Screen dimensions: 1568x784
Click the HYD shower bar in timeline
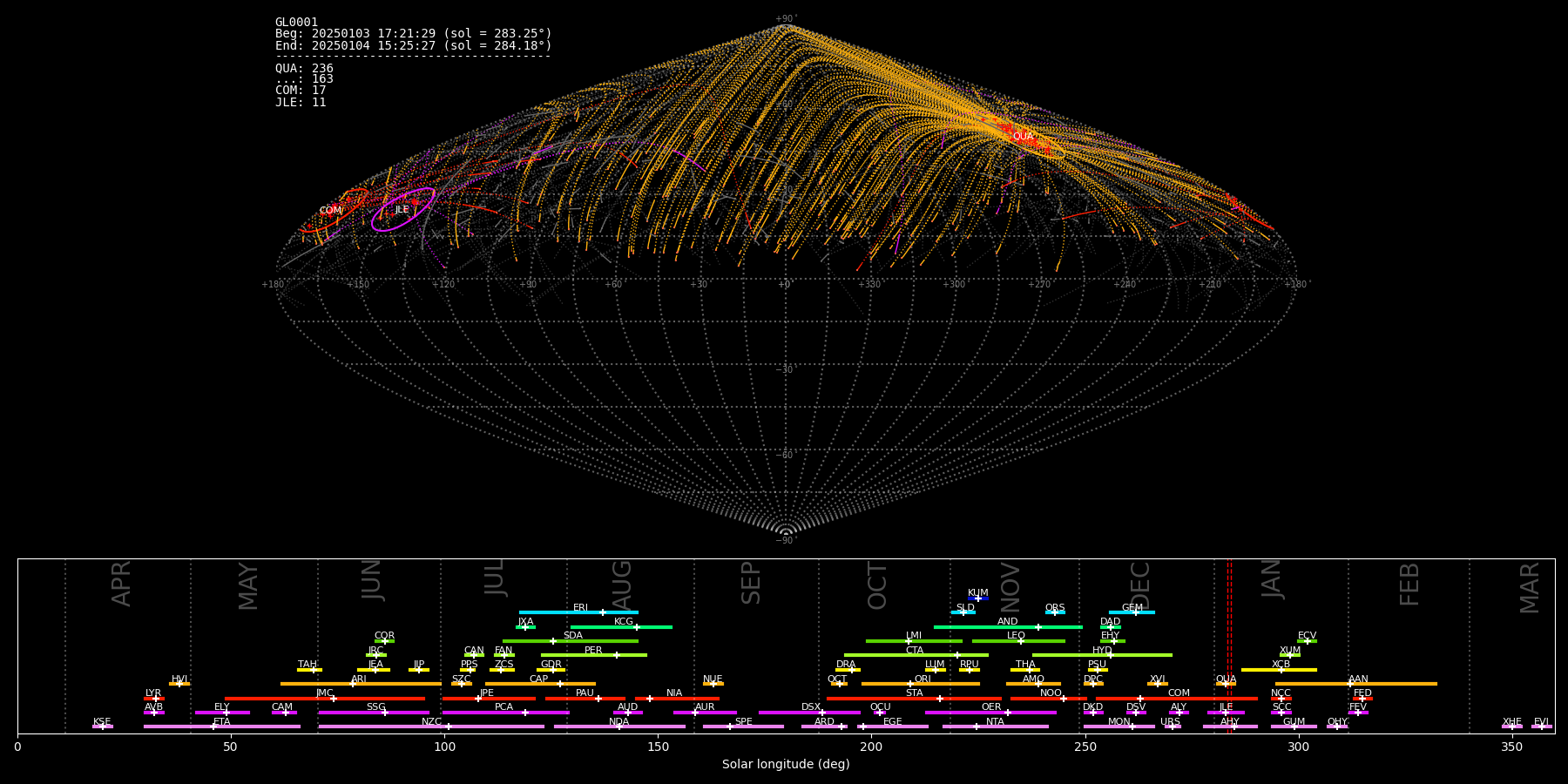click(x=1102, y=655)
